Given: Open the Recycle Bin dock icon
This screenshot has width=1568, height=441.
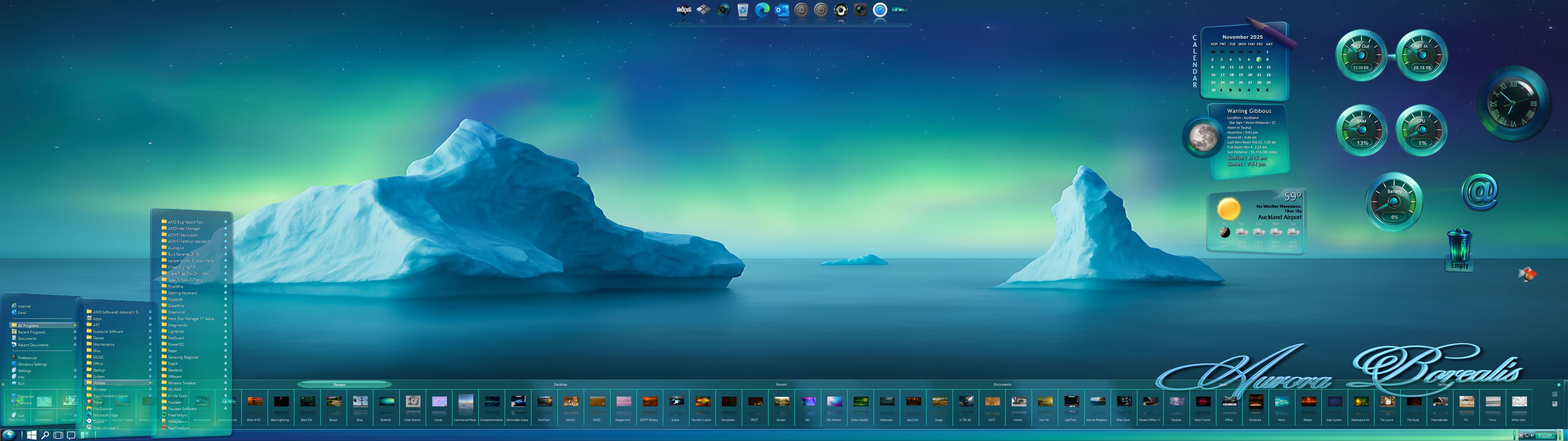Looking at the screenshot, I should (742, 10).
